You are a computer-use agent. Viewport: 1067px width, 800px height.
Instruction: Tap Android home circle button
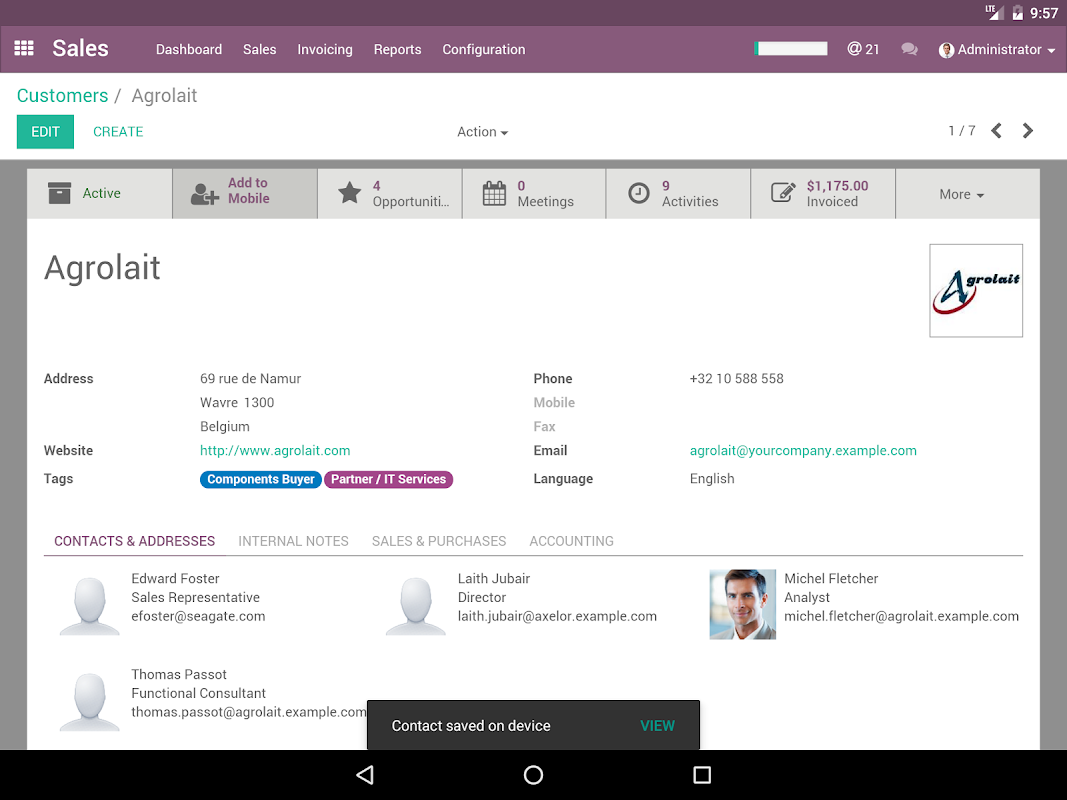click(x=534, y=775)
